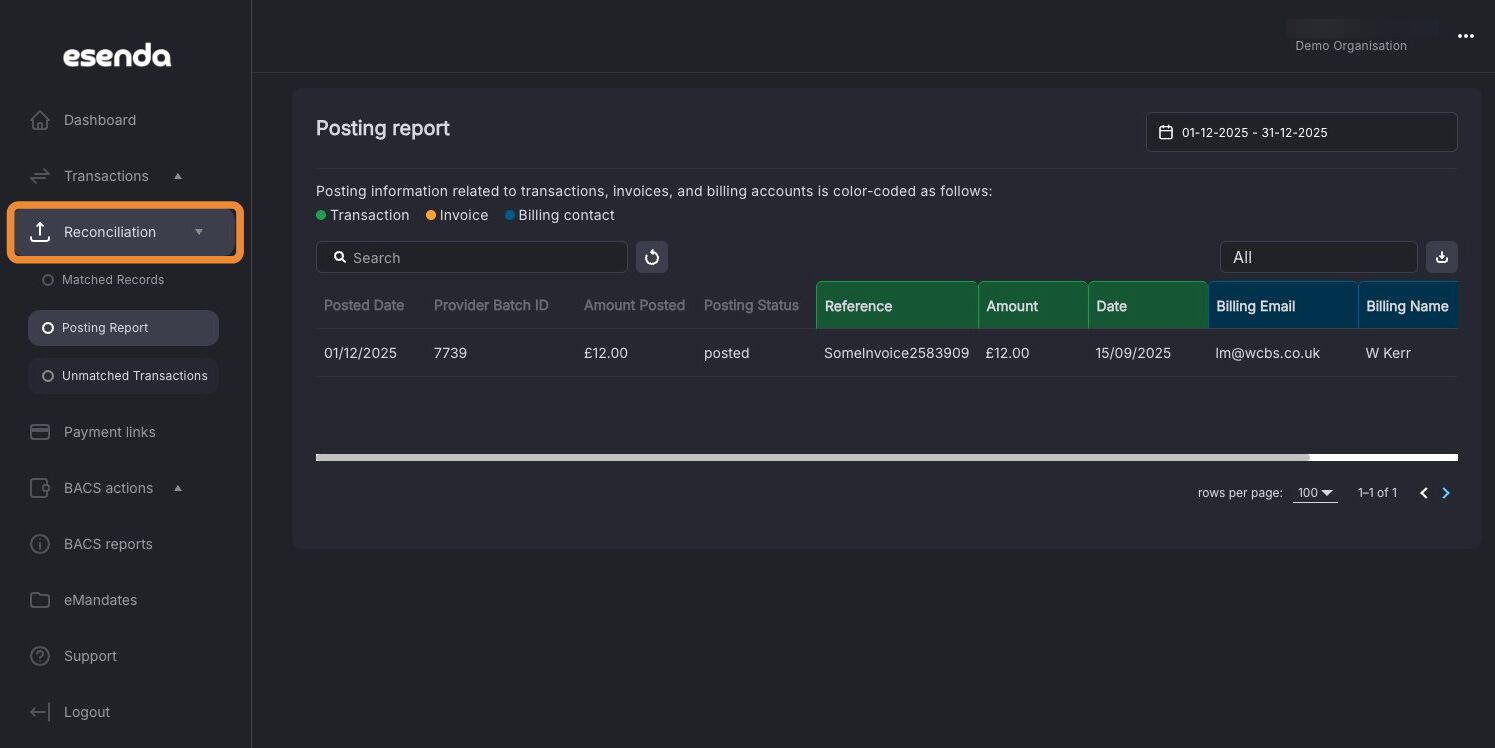1495x748 pixels.
Task: Click the Reference column header
Action: [897, 305]
